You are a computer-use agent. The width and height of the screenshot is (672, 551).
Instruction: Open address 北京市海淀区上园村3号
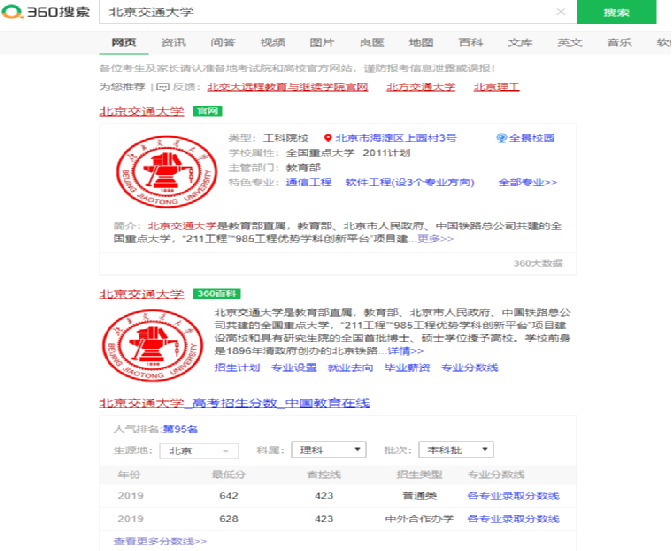coord(396,138)
